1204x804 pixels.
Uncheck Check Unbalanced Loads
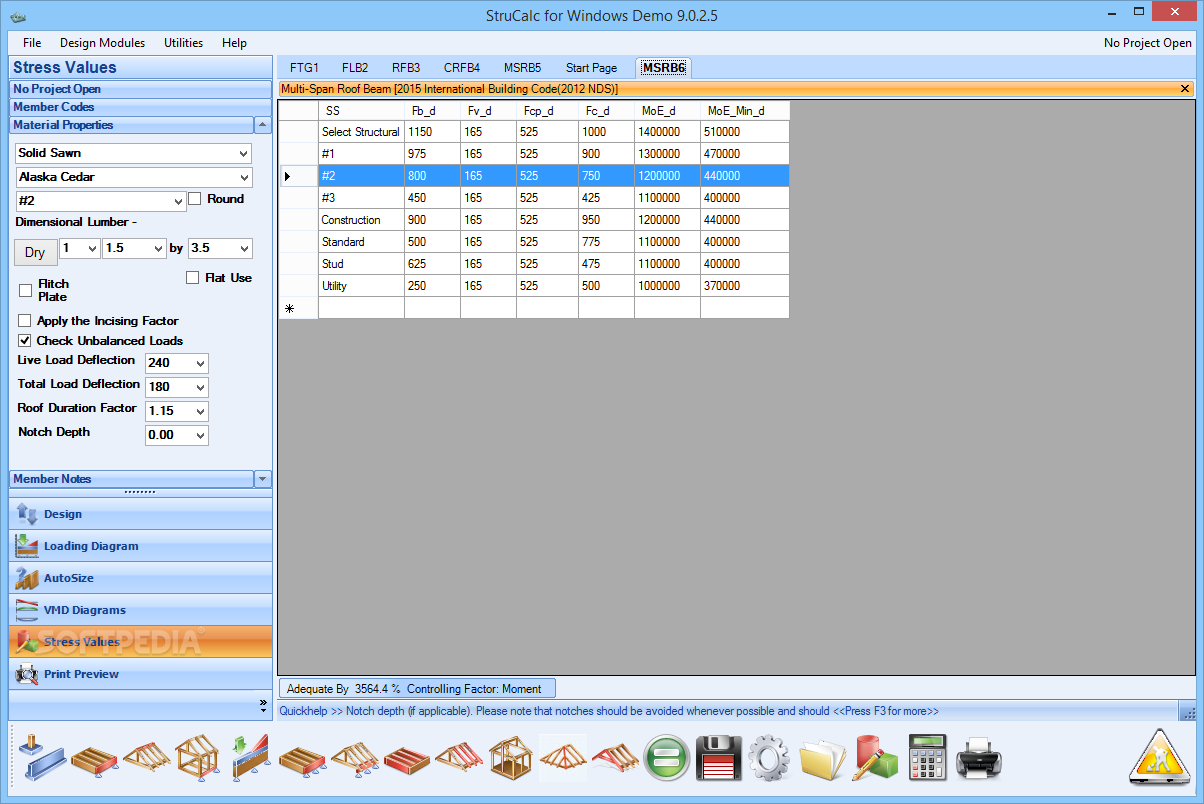(x=26, y=341)
